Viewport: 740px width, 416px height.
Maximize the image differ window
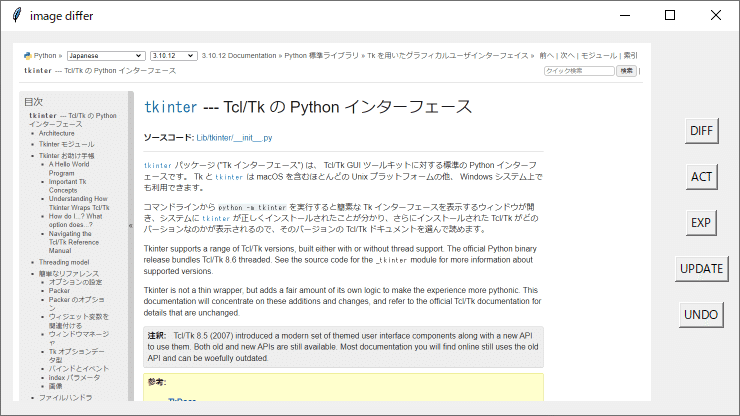[x=670, y=15]
